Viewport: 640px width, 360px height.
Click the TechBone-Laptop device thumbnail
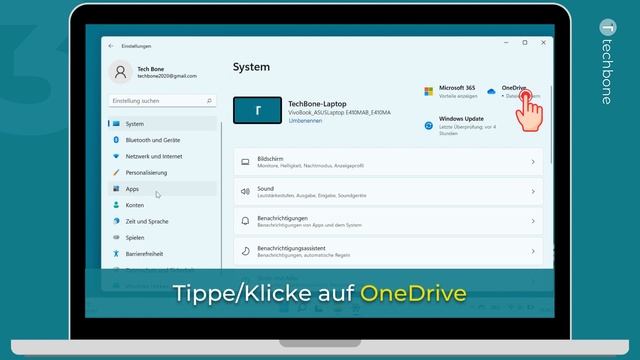pyautogui.click(x=258, y=110)
